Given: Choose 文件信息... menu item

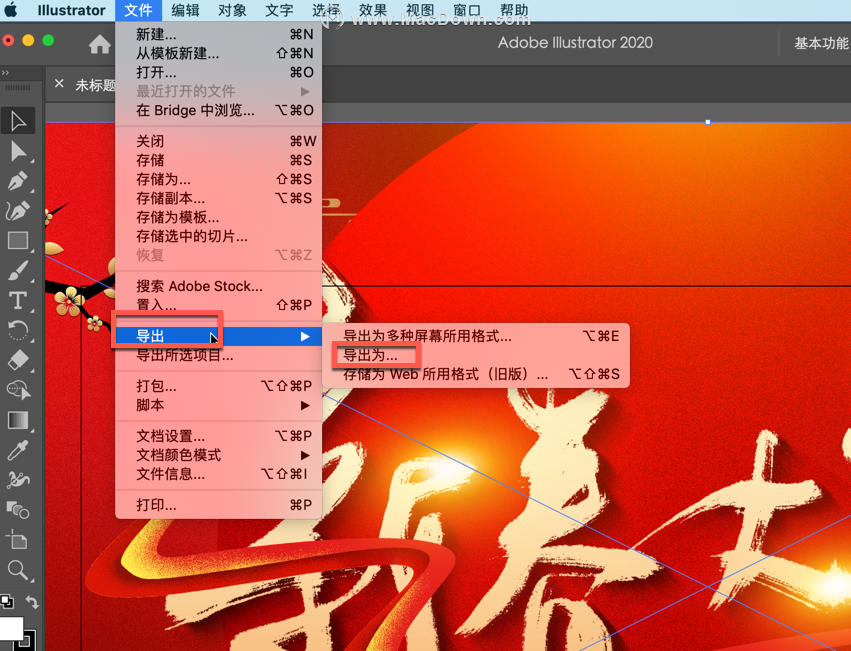Looking at the screenshot, I should [219, 475].
